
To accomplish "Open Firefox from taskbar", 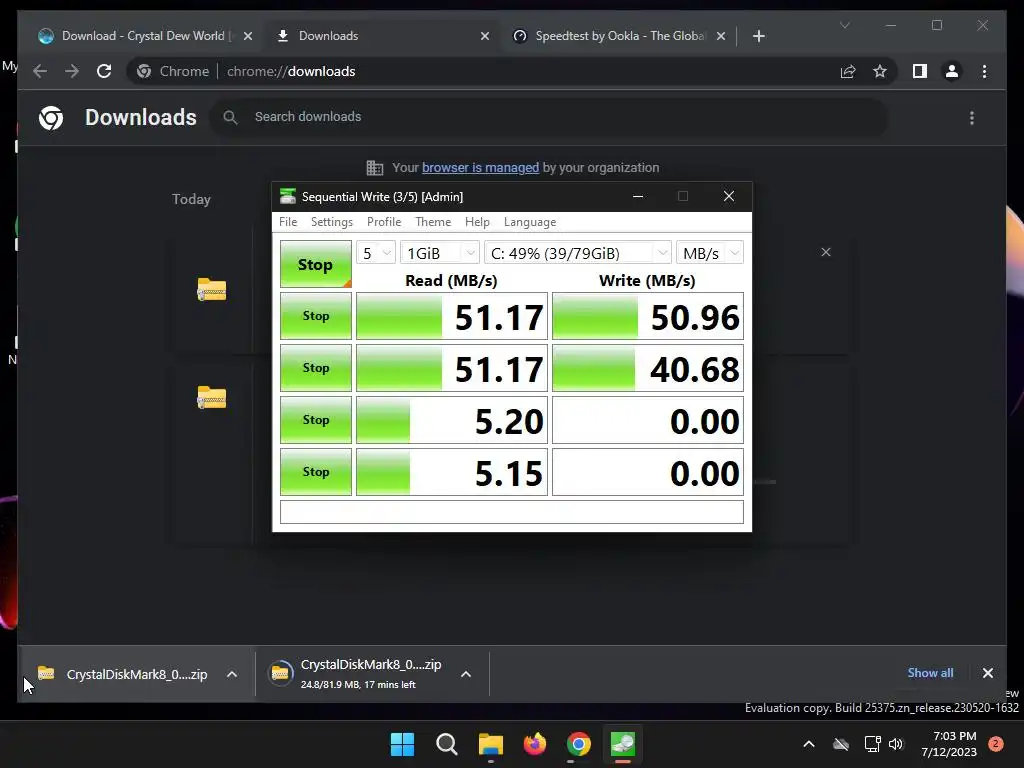I will [x=535, y=744].
